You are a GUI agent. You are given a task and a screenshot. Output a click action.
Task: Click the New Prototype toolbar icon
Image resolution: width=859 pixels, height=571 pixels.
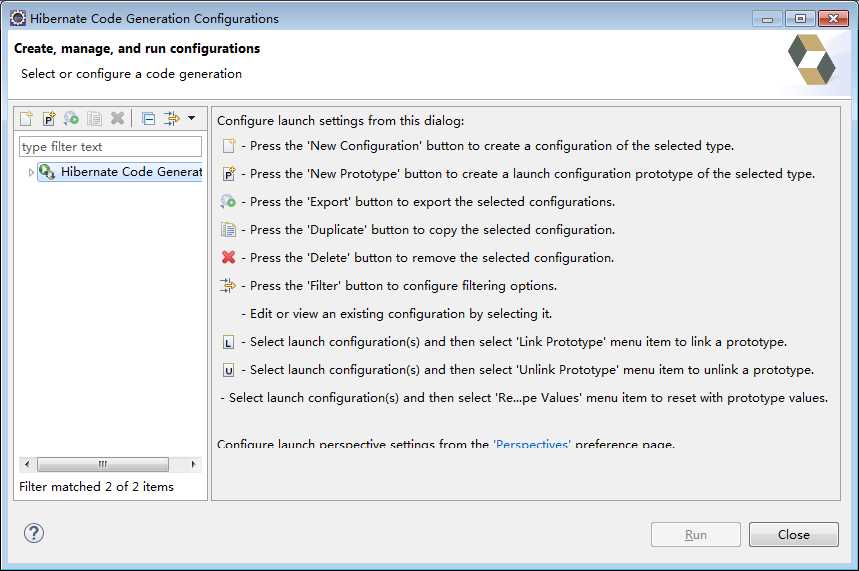(x=49, y=118)
